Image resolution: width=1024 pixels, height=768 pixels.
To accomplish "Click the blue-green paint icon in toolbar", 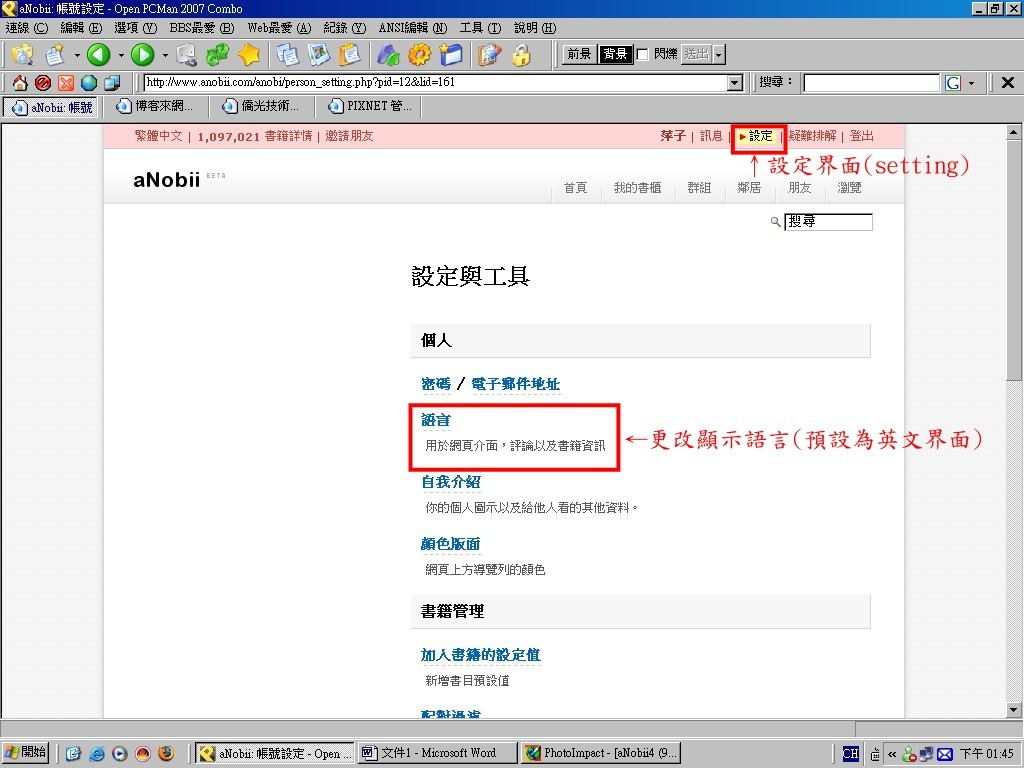I will coord(388,54).
